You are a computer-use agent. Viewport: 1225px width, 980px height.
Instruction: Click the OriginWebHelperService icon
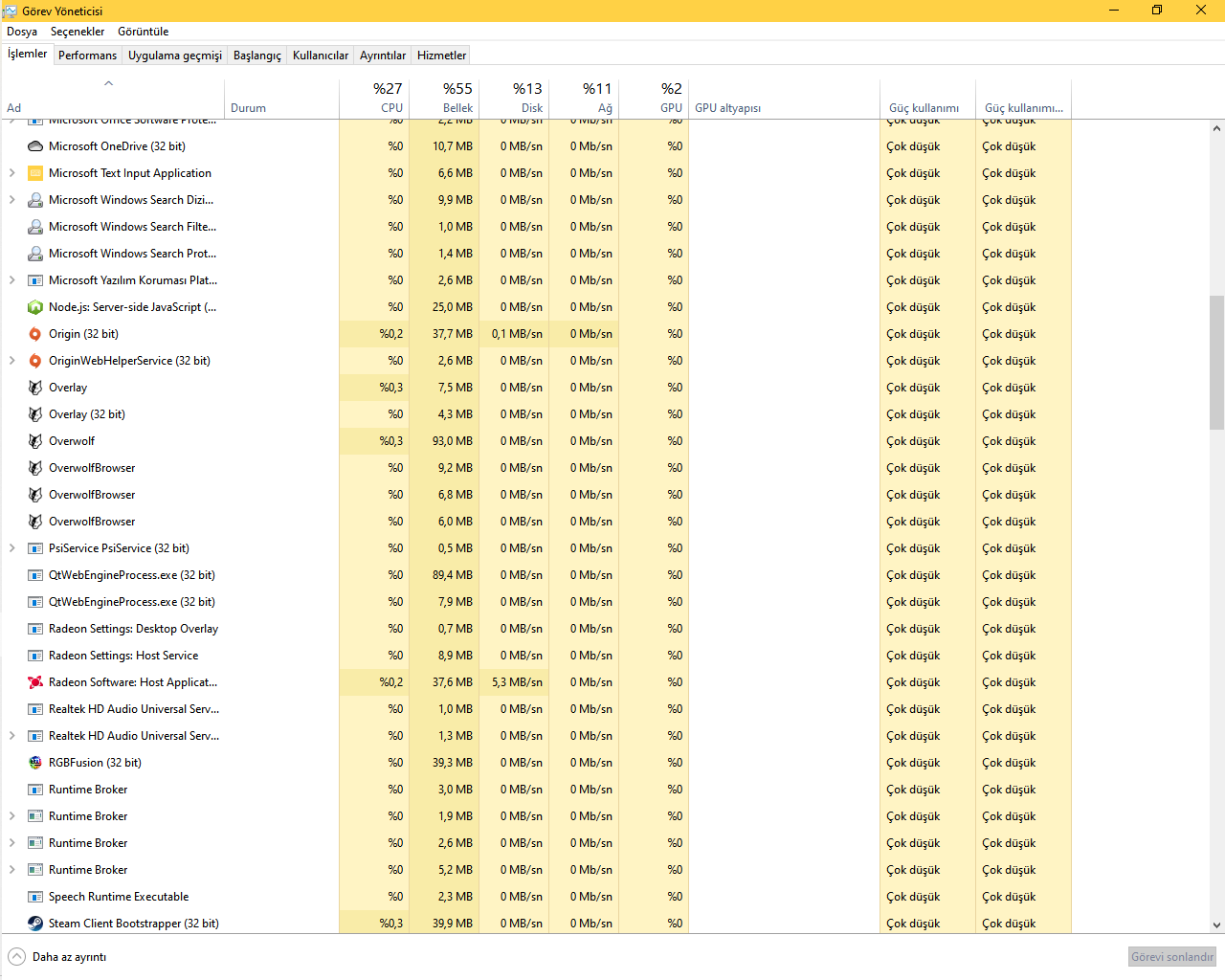click(35, 361)
